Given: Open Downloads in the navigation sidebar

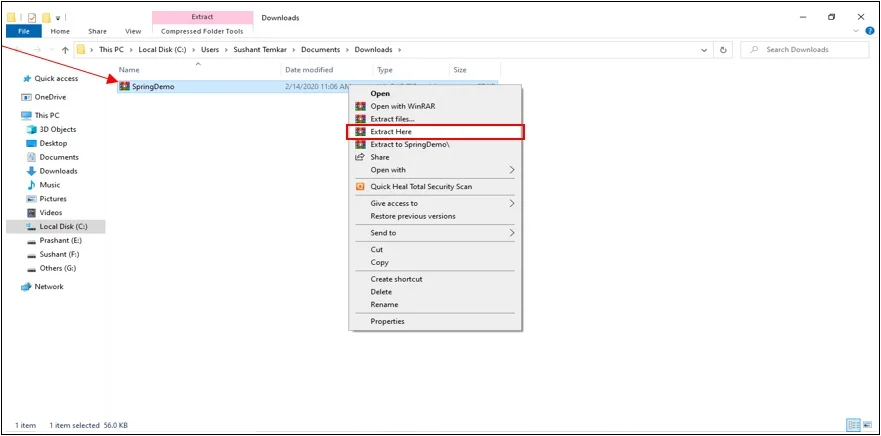Looking at the screenshot, I should [52, 171].
